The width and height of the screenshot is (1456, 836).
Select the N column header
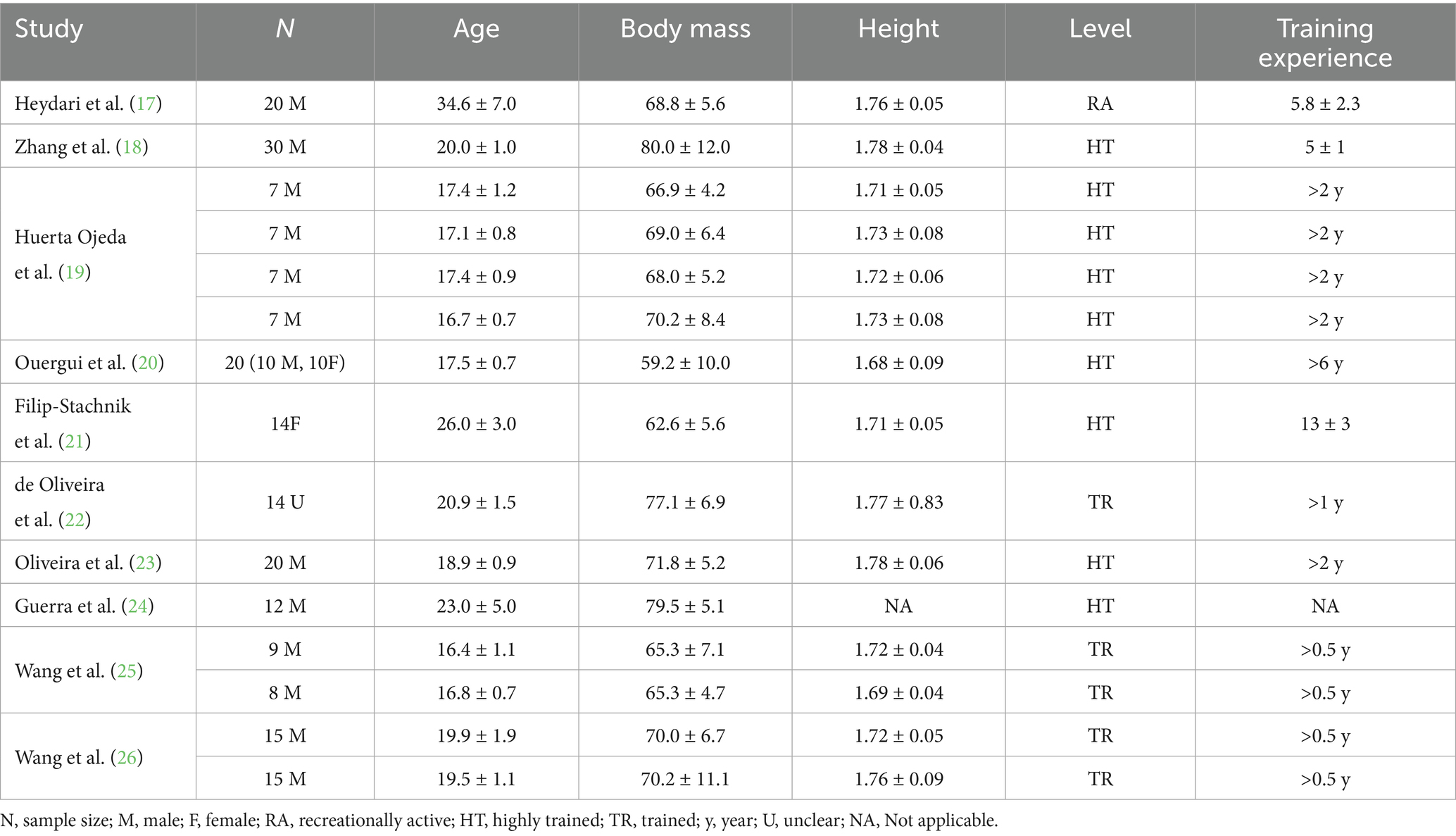[284, 30]
